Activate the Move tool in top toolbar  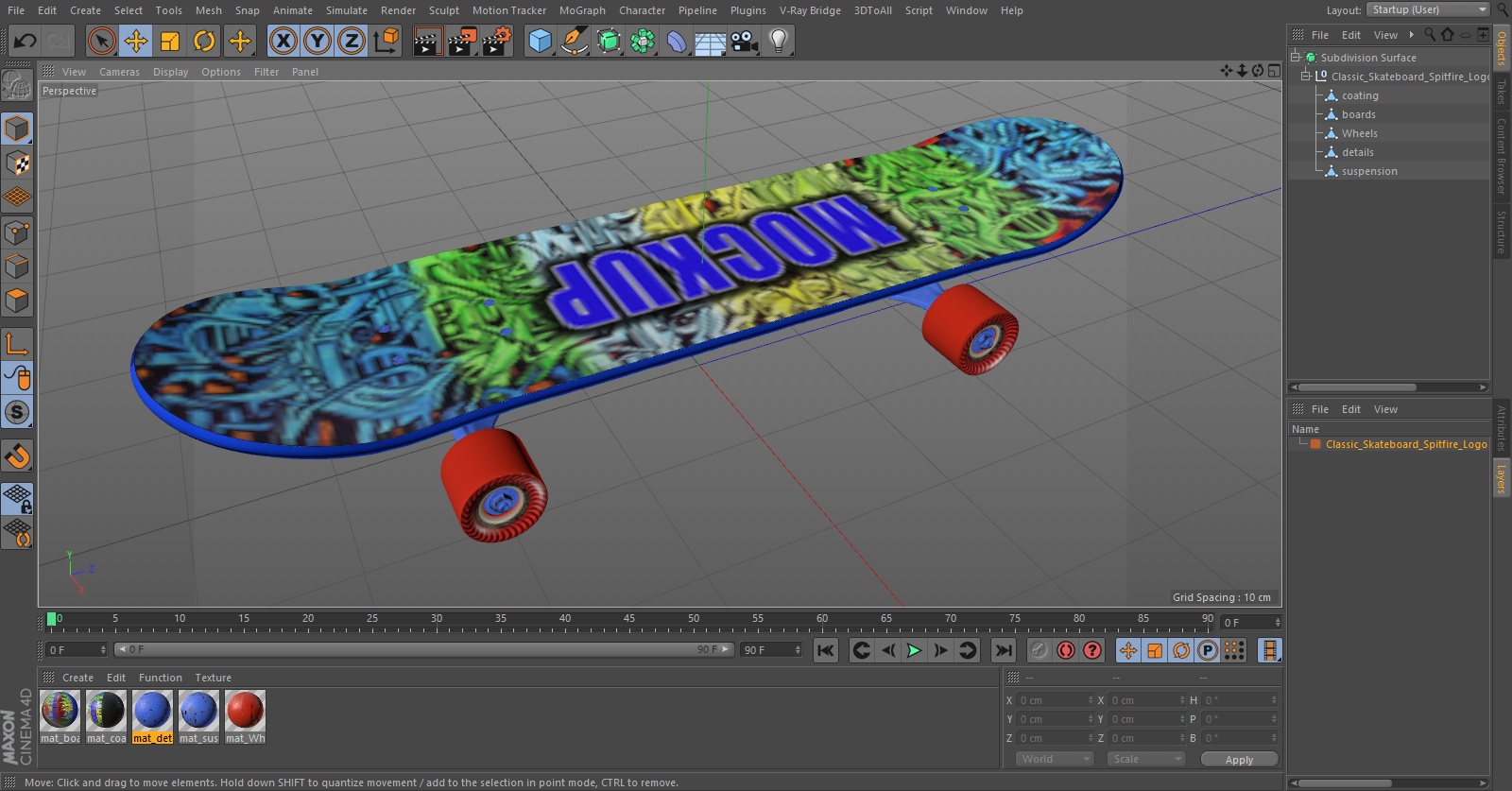tap(135, 41)
